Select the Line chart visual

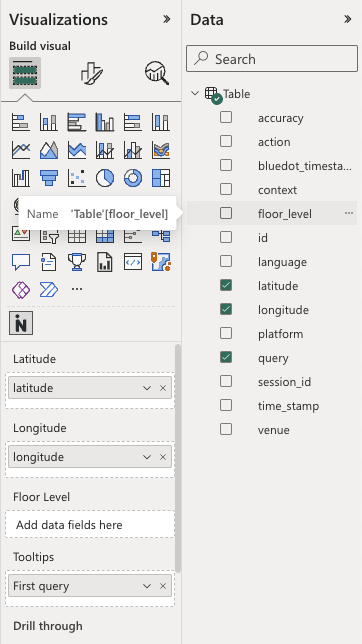click(x=21, y=150)
